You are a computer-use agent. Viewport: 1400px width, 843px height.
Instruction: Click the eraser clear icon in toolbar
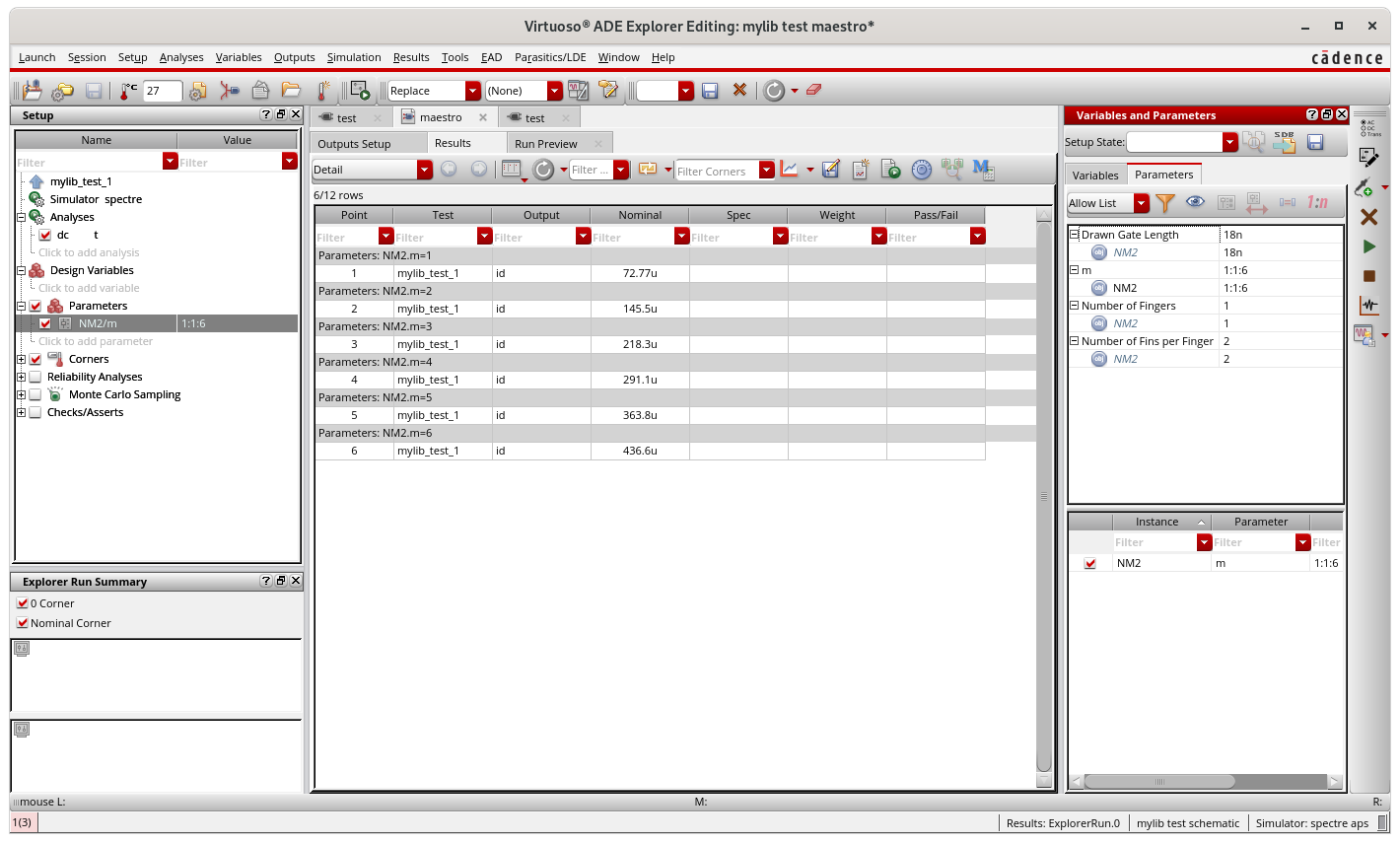point(813,90)
